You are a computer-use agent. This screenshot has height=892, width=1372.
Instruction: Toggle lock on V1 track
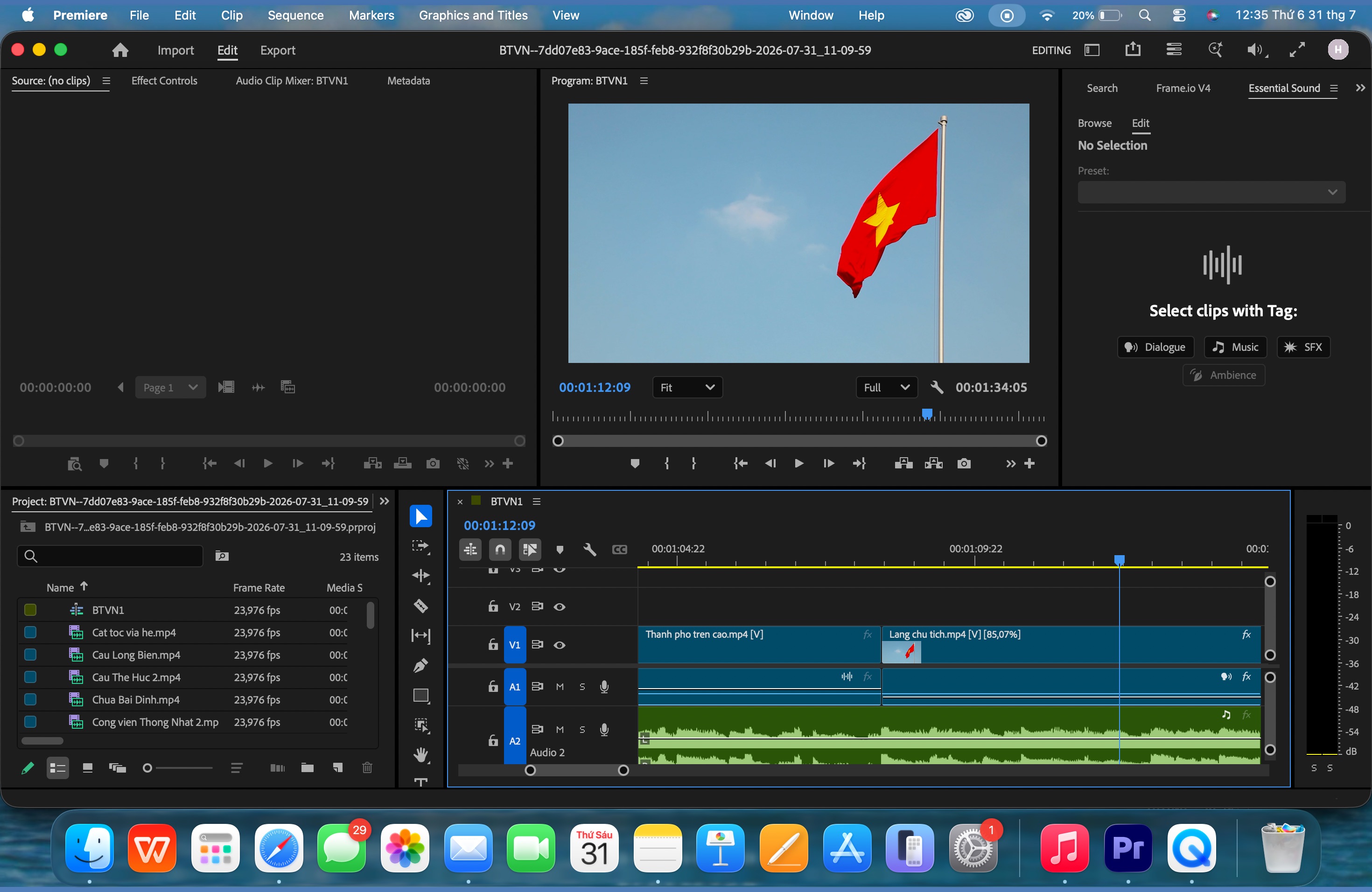click(493, 645)
